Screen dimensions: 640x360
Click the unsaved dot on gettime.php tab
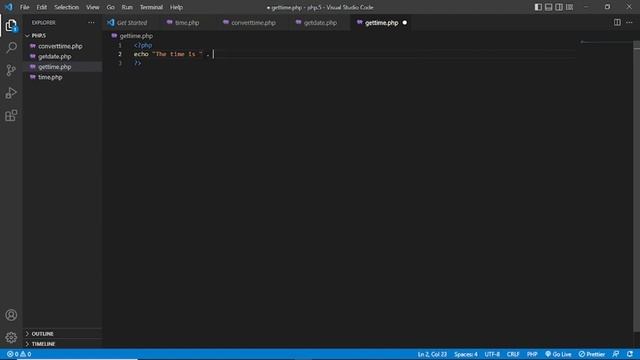[x=404, y=23]
